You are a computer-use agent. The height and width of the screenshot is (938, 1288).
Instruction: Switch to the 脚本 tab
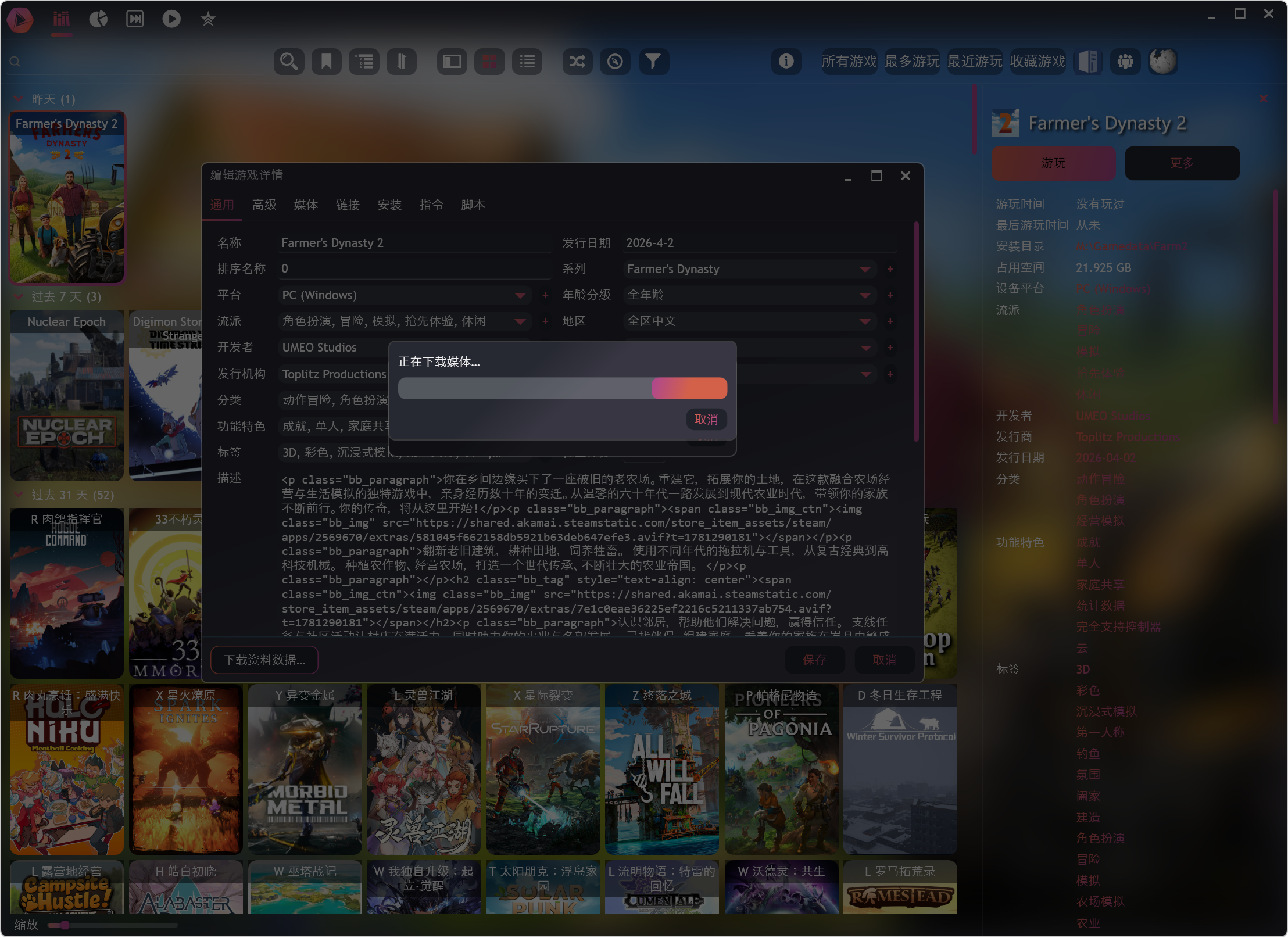473,205
